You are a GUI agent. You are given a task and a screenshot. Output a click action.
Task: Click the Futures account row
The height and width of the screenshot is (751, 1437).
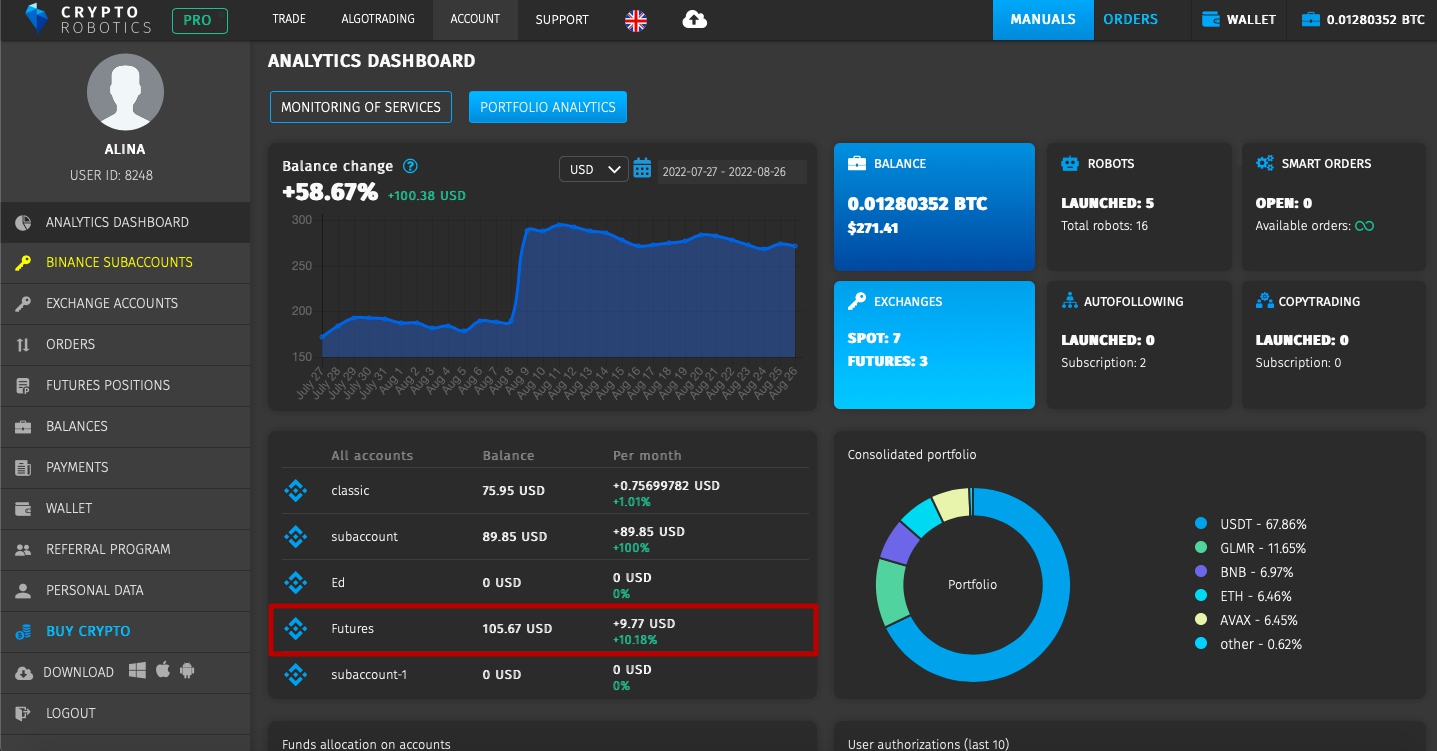pos(545,629)
